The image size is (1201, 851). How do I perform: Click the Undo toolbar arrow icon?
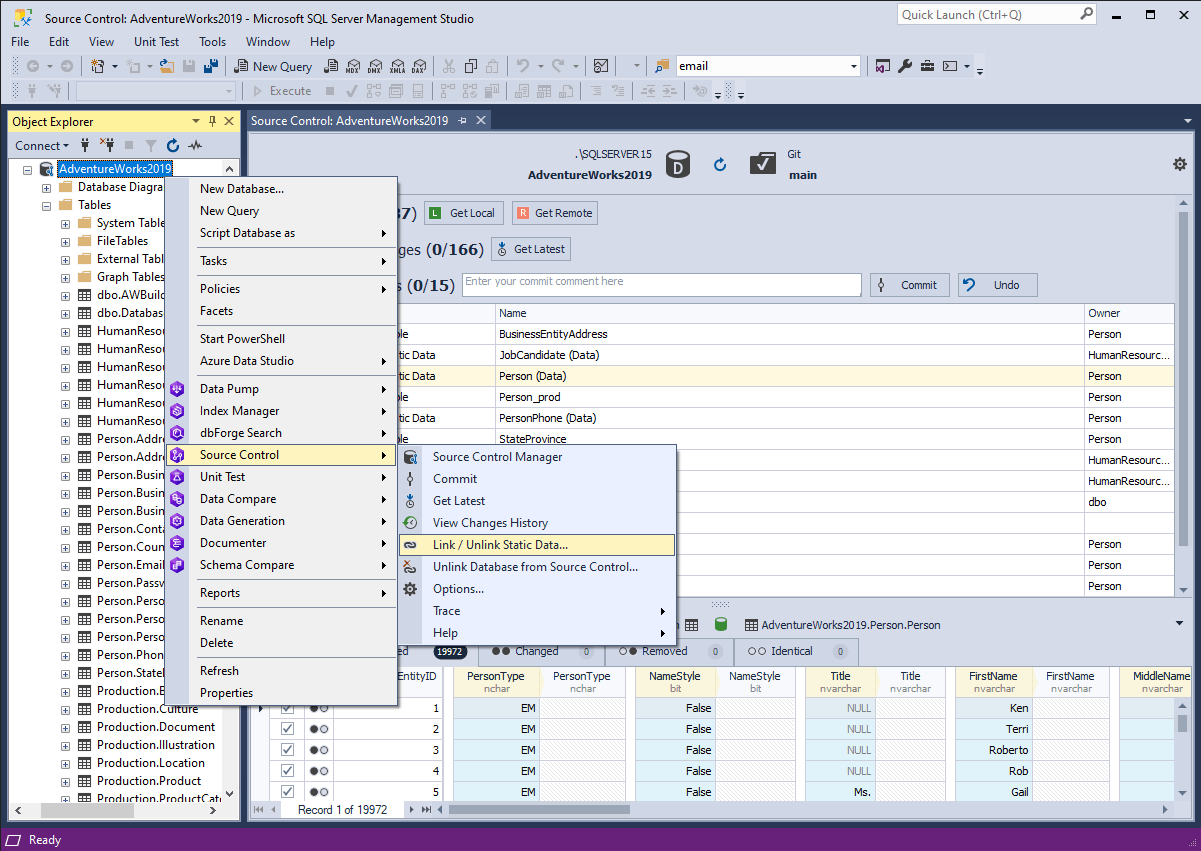(x=523, y=66)
